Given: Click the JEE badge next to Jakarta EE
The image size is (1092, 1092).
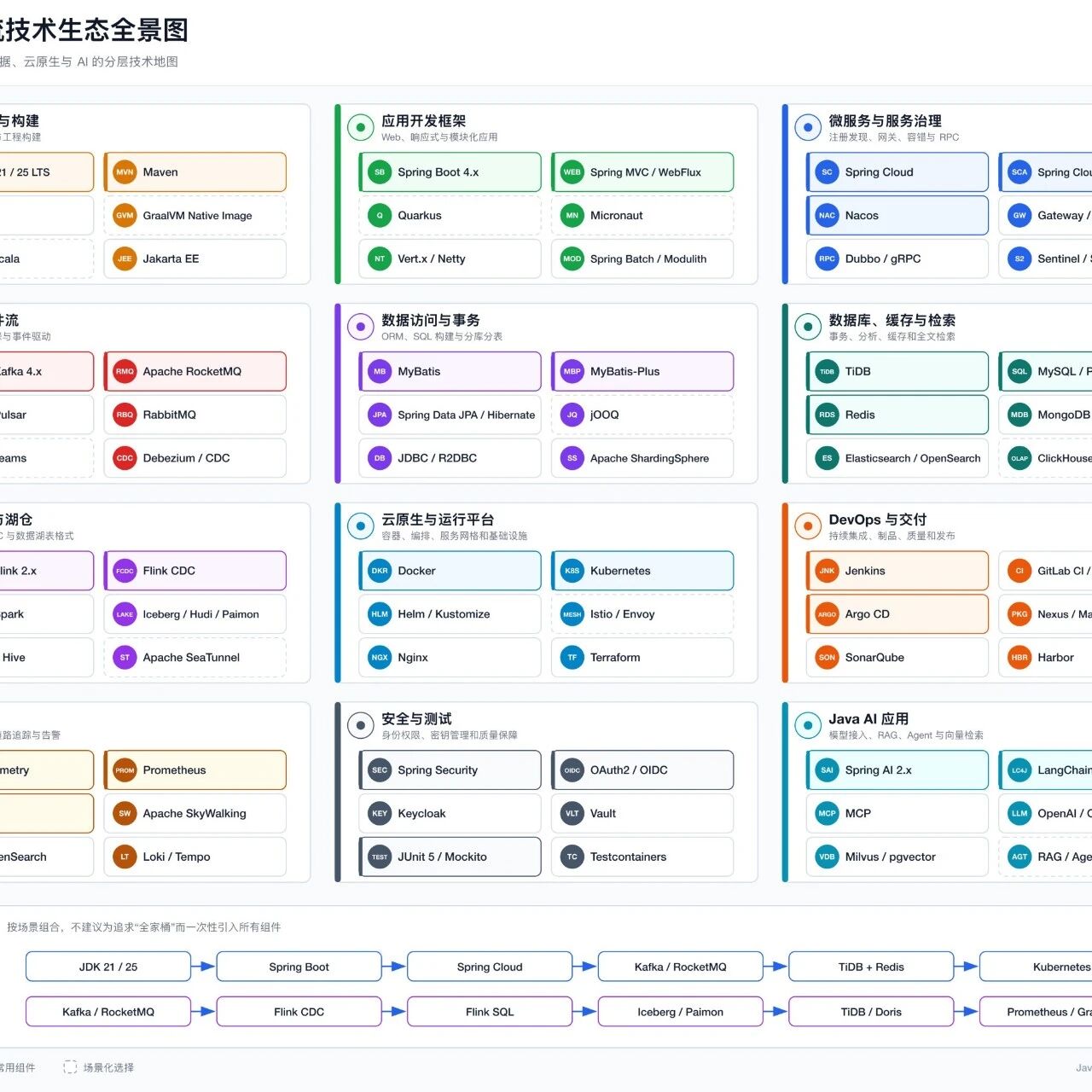Looking at the screenshot, I should 125,259.
